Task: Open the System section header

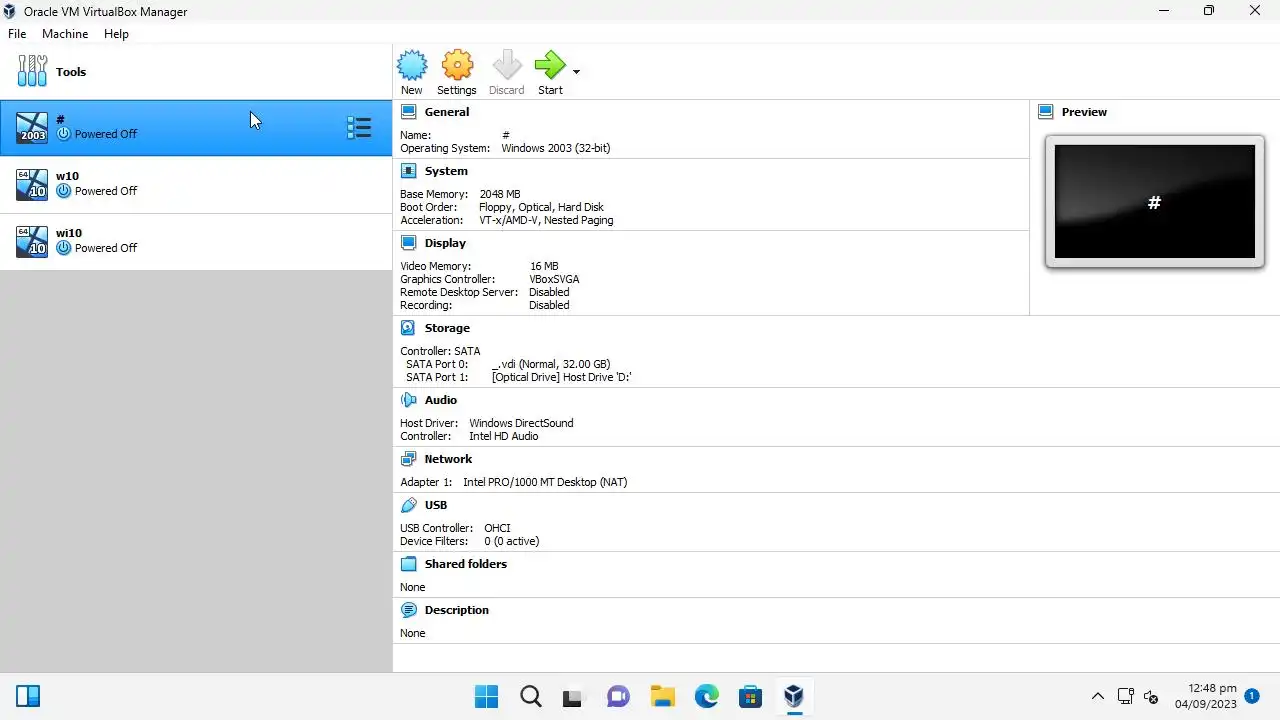Action: point(446,171)
